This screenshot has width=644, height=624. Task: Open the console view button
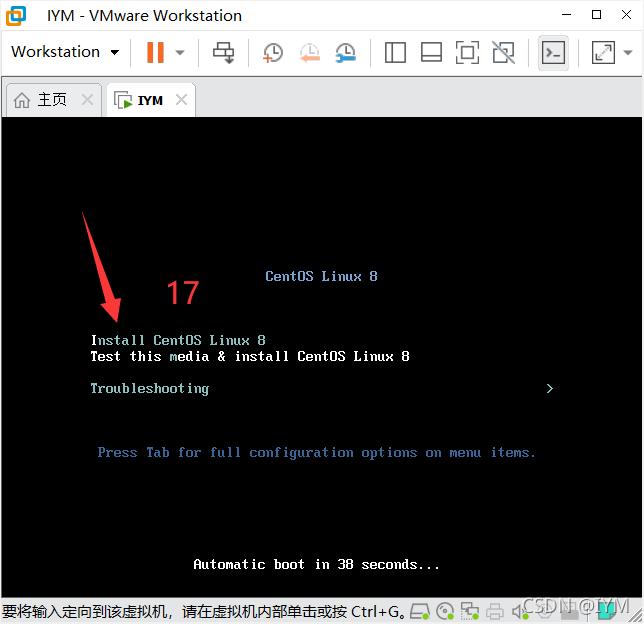pyautogui.click(x=553, y=53)
